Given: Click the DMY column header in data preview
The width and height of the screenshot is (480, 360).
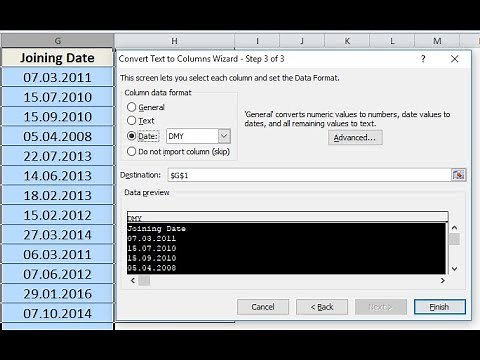Looking at the screenshot, I should point(287,217).
